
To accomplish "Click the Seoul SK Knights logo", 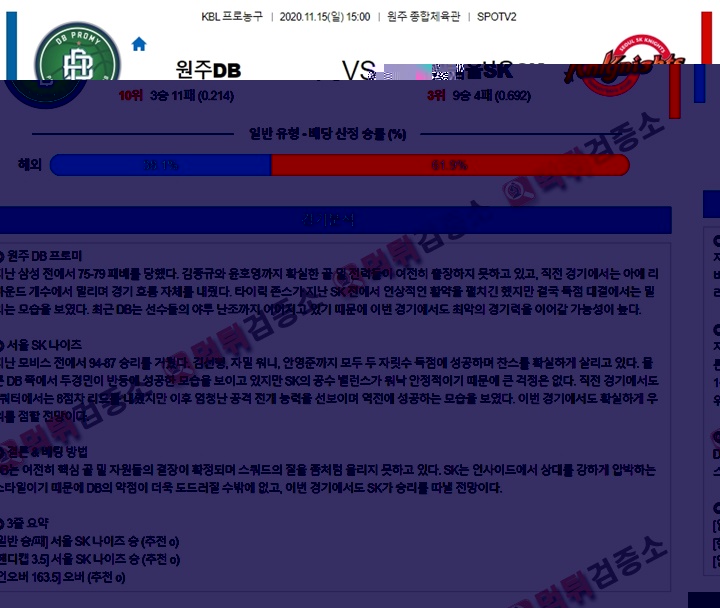I will [624, 65].
